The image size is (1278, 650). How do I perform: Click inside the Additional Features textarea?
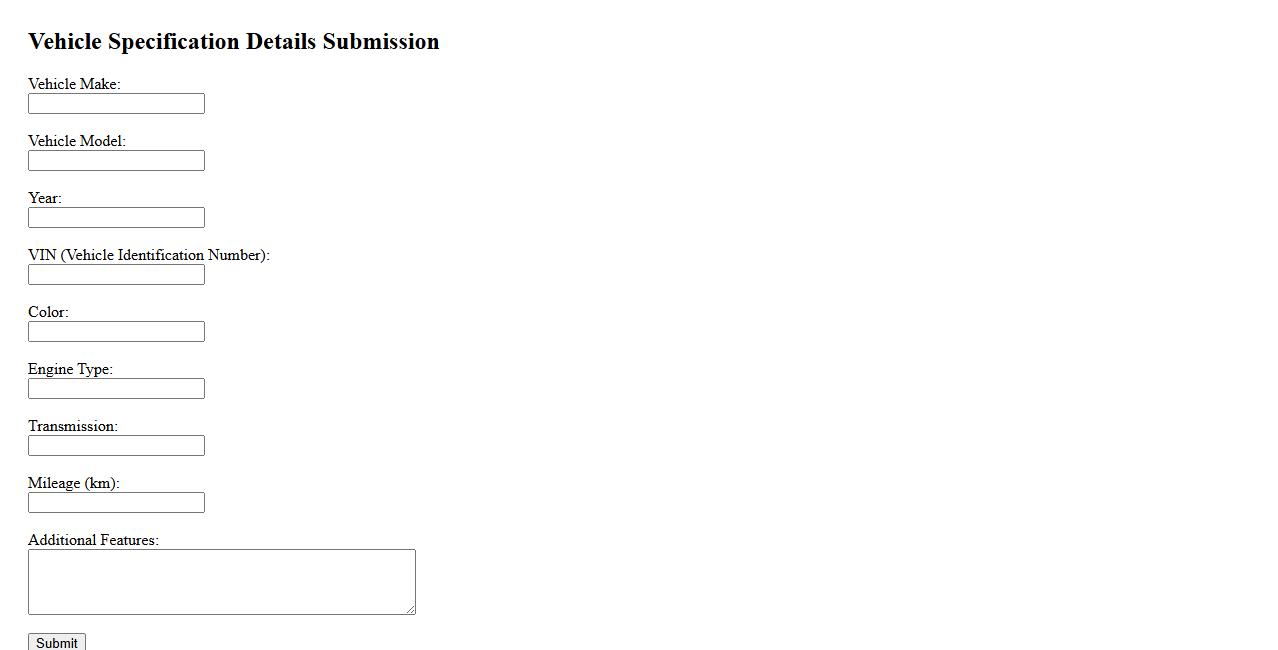pos(221,581)
